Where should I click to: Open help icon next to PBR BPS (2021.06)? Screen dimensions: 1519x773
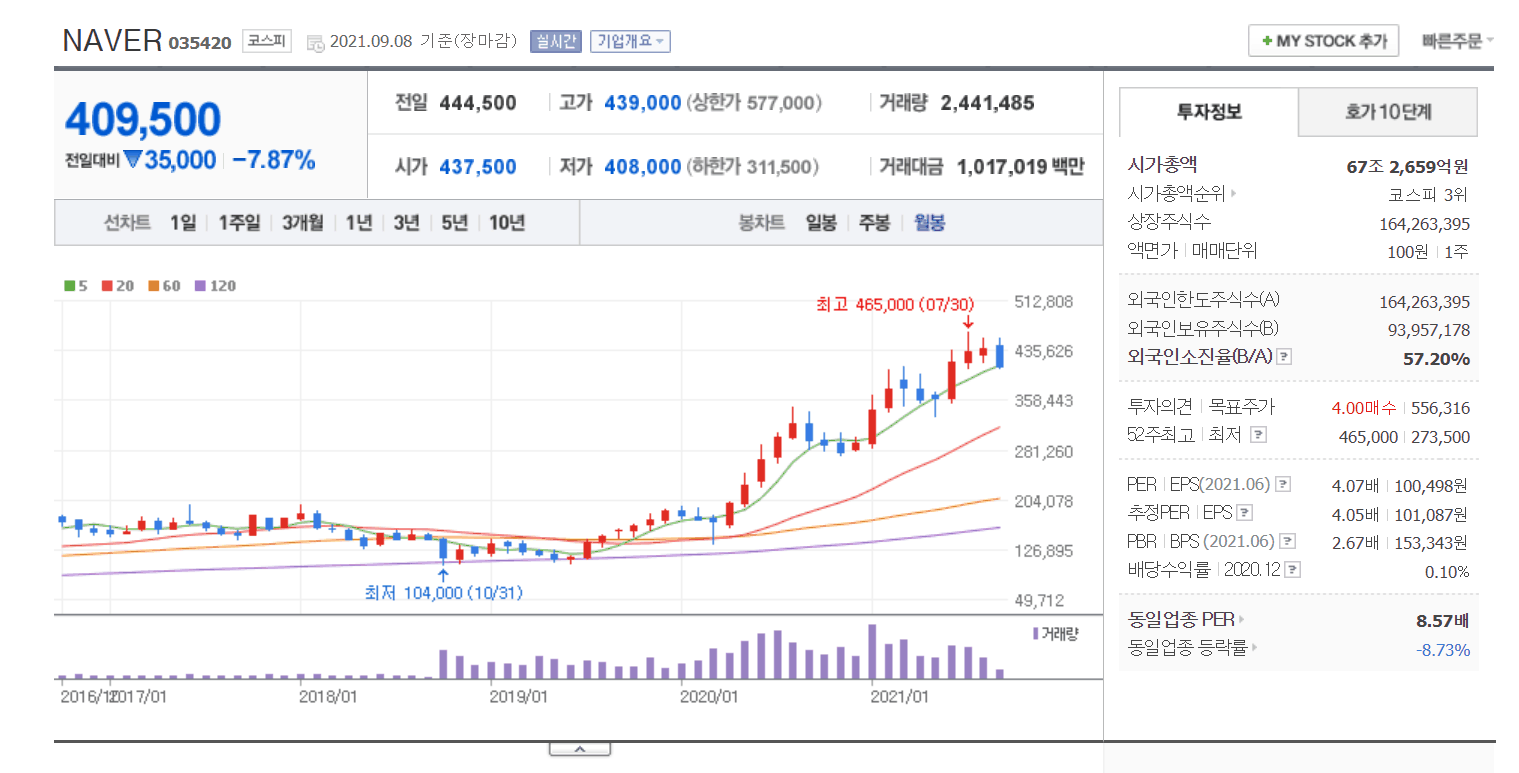(1288, 542)
